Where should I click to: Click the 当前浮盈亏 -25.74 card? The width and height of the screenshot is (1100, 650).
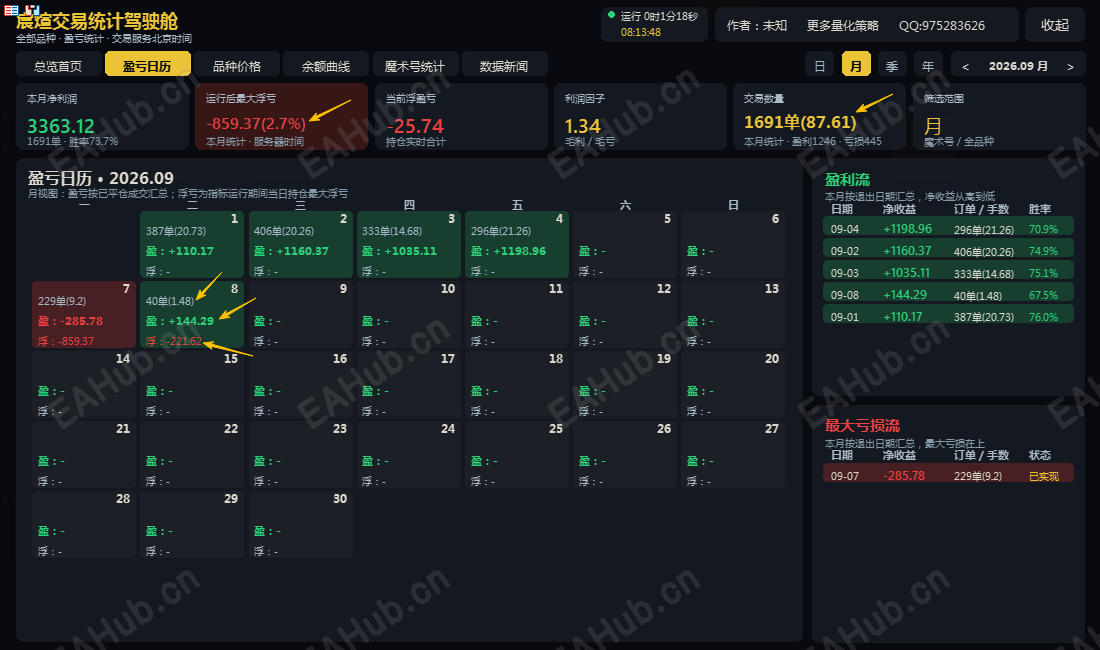pos(461,116)
